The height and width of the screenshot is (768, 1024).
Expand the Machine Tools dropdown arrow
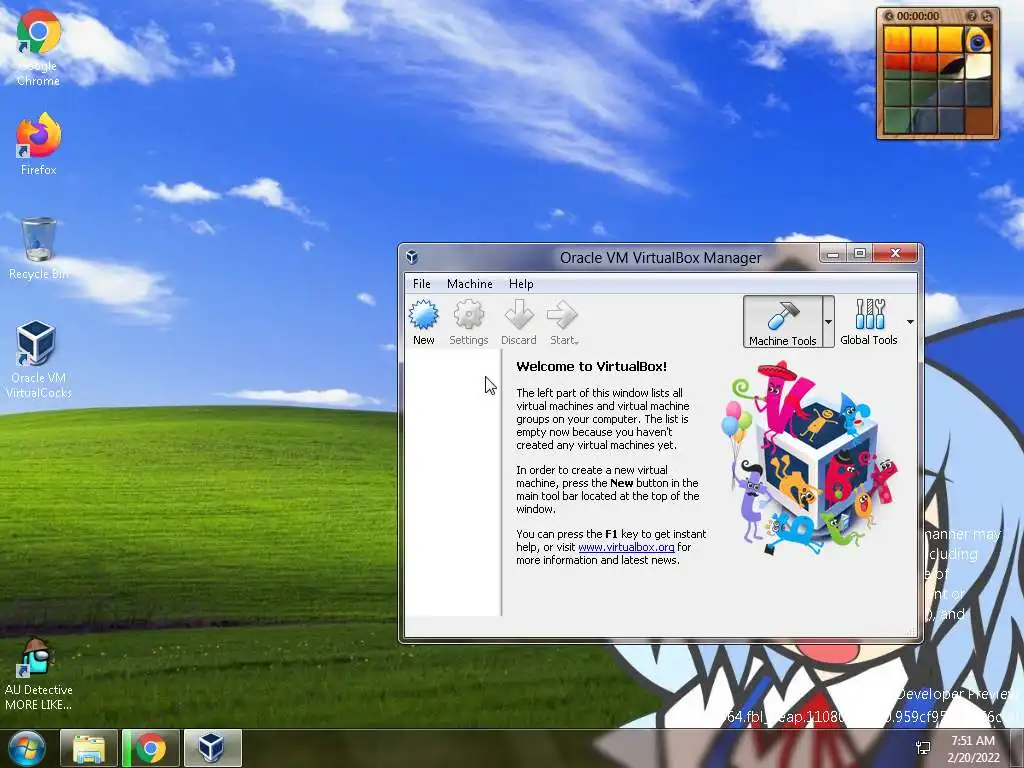click(x=828, y=321)
